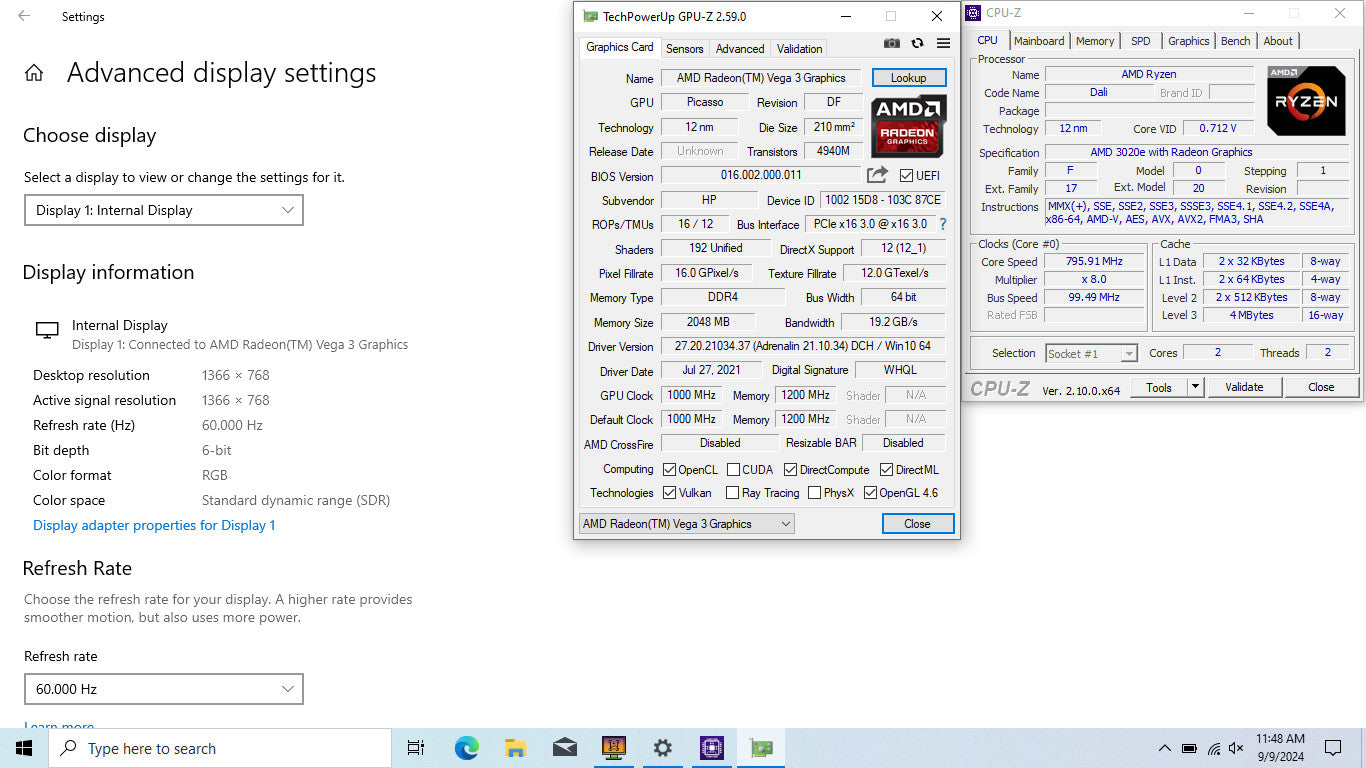Launch Microsoft Edge from taskbar

(x=466, y=748)
